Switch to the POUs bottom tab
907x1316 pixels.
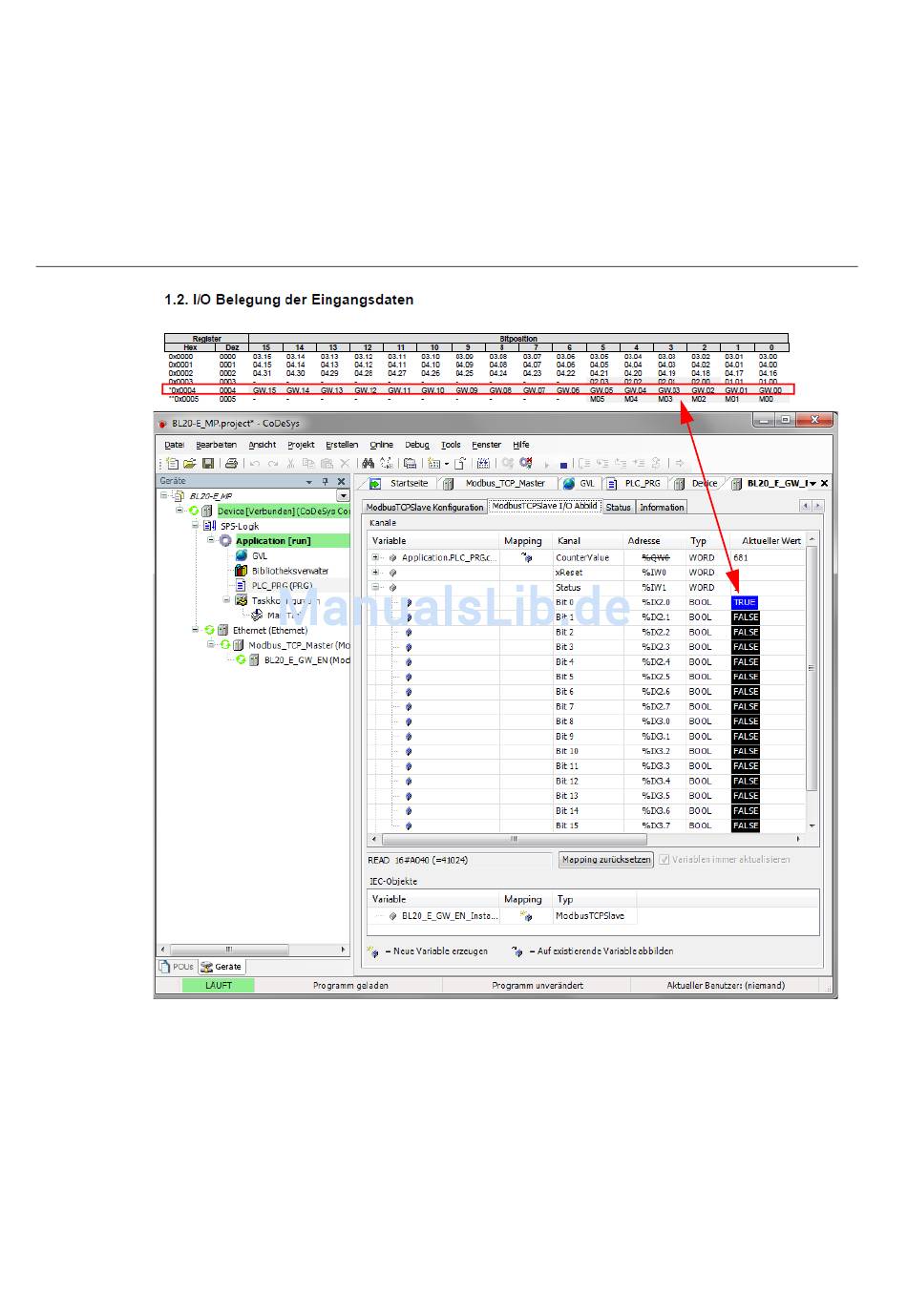pos(177,967)
